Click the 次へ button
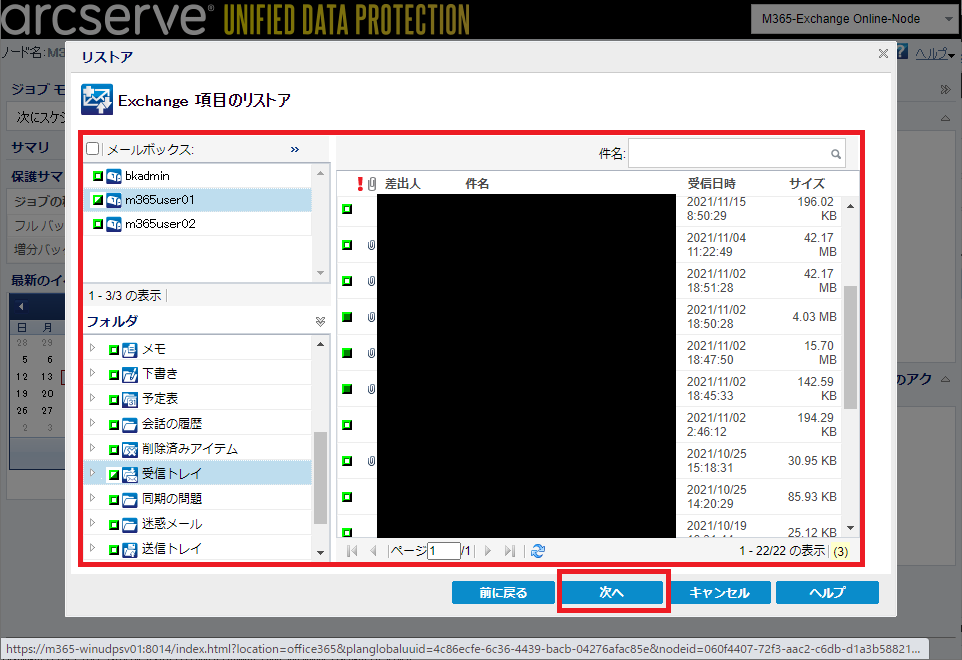 pos(612,593)
